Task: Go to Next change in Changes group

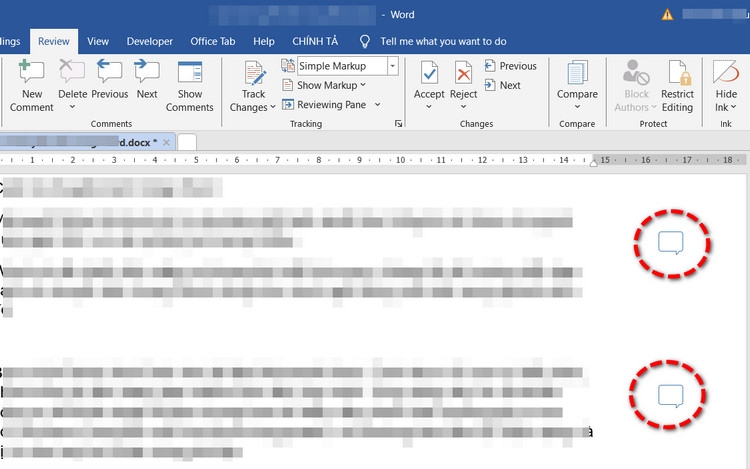Action: click(x=502, y=85)
